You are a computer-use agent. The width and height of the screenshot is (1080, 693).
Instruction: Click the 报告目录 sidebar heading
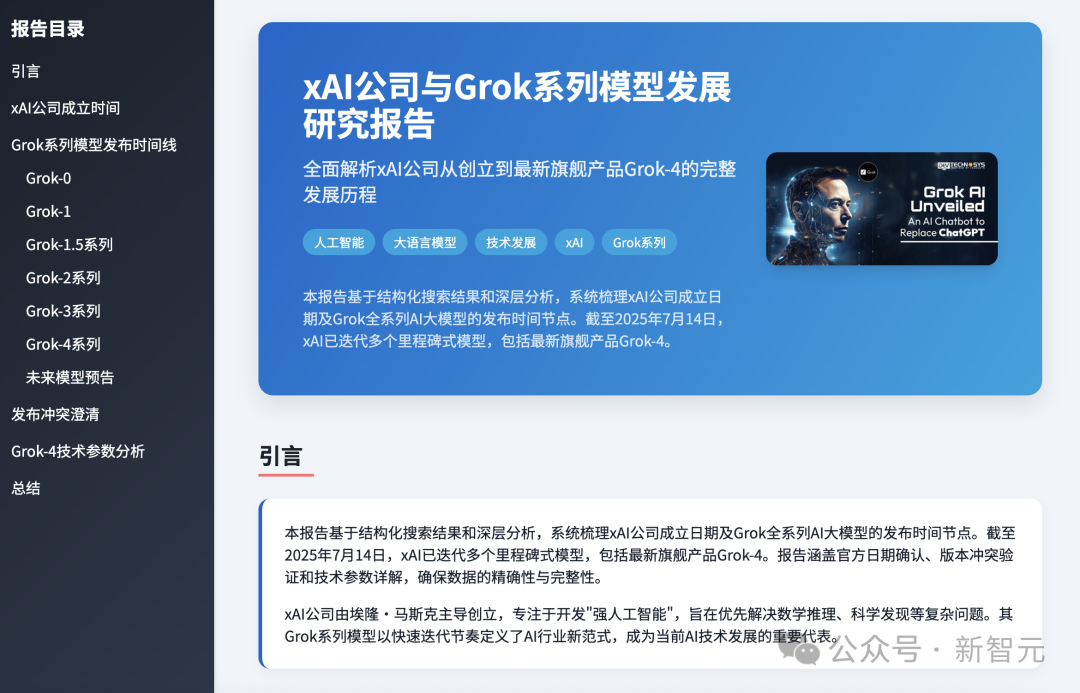click(x=48, y=29)
